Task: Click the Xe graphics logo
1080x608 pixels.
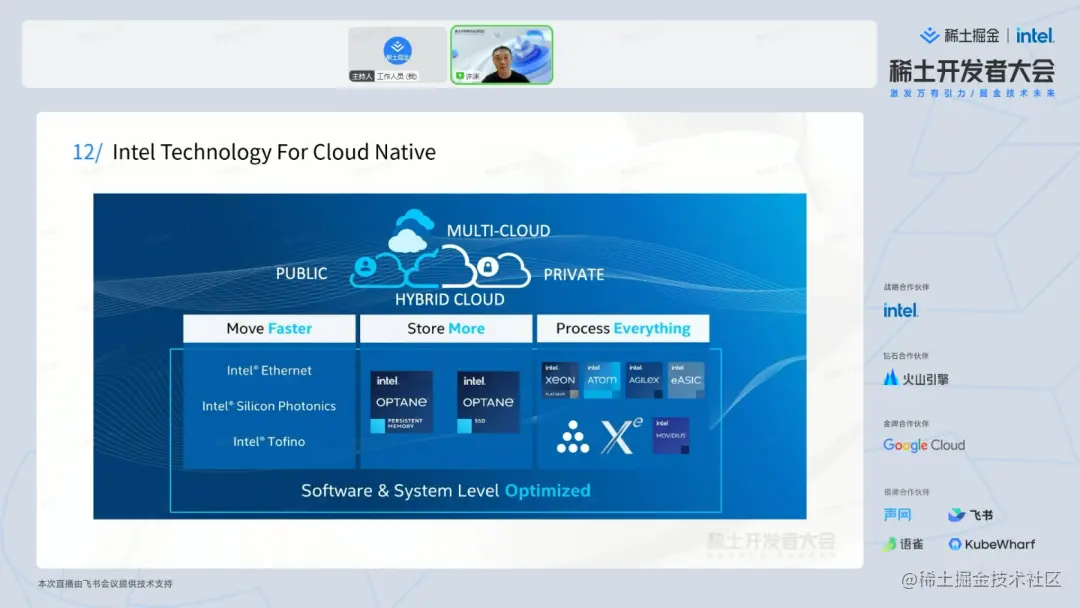Action: click(621, 436)
